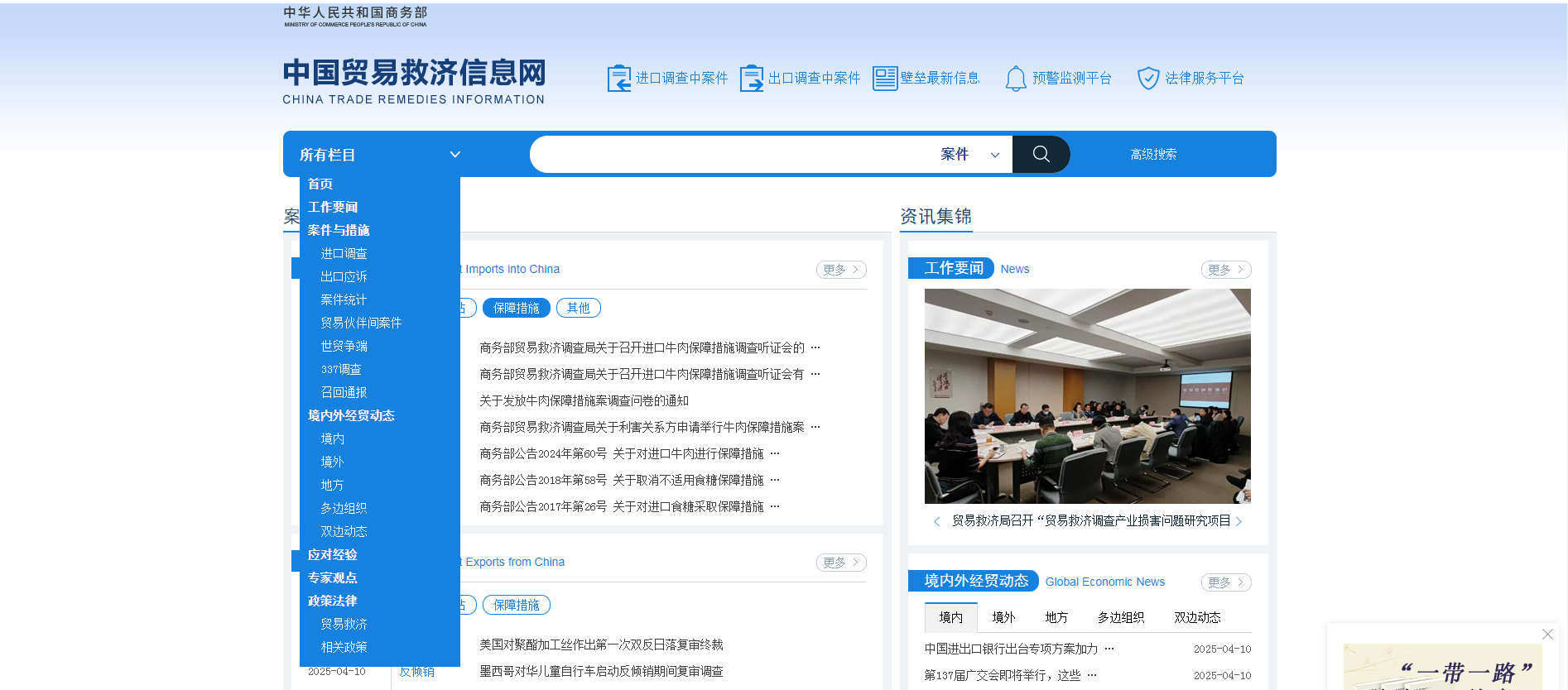The image size is (1568, 690).
Task: Close the Belt and Road popup ad
Action: click(1546, 635)
